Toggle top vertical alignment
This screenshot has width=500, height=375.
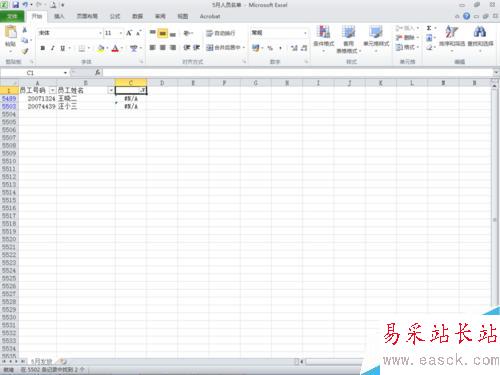click(153, 33)
